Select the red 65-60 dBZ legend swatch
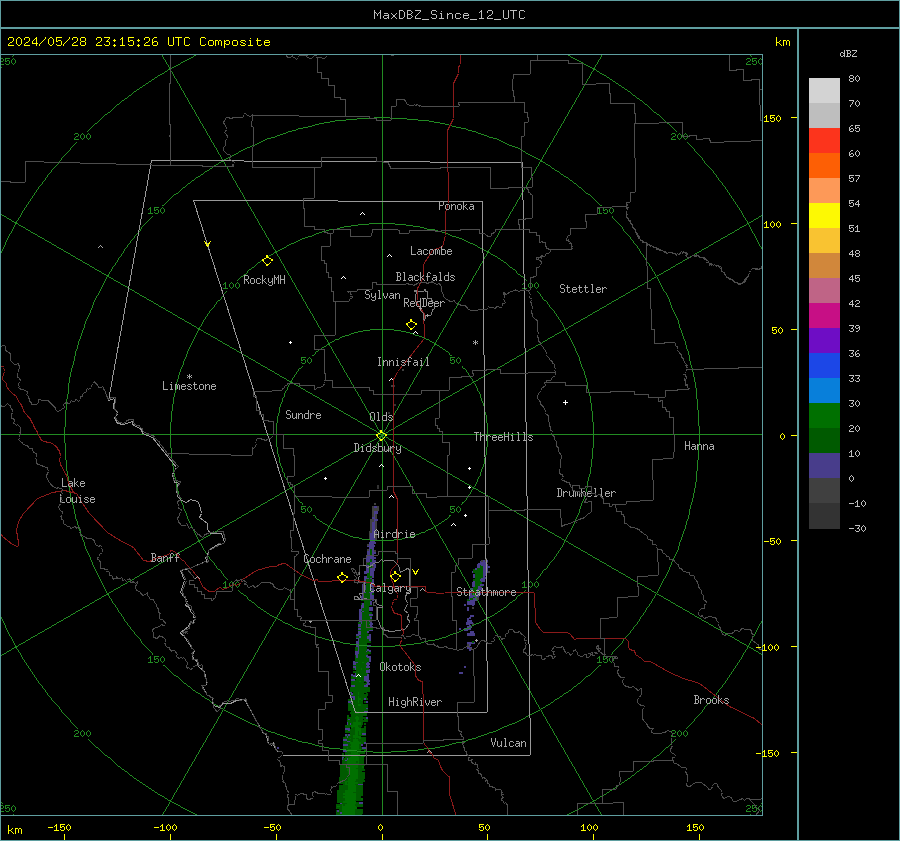900x841 pixels. click(824, 141)
